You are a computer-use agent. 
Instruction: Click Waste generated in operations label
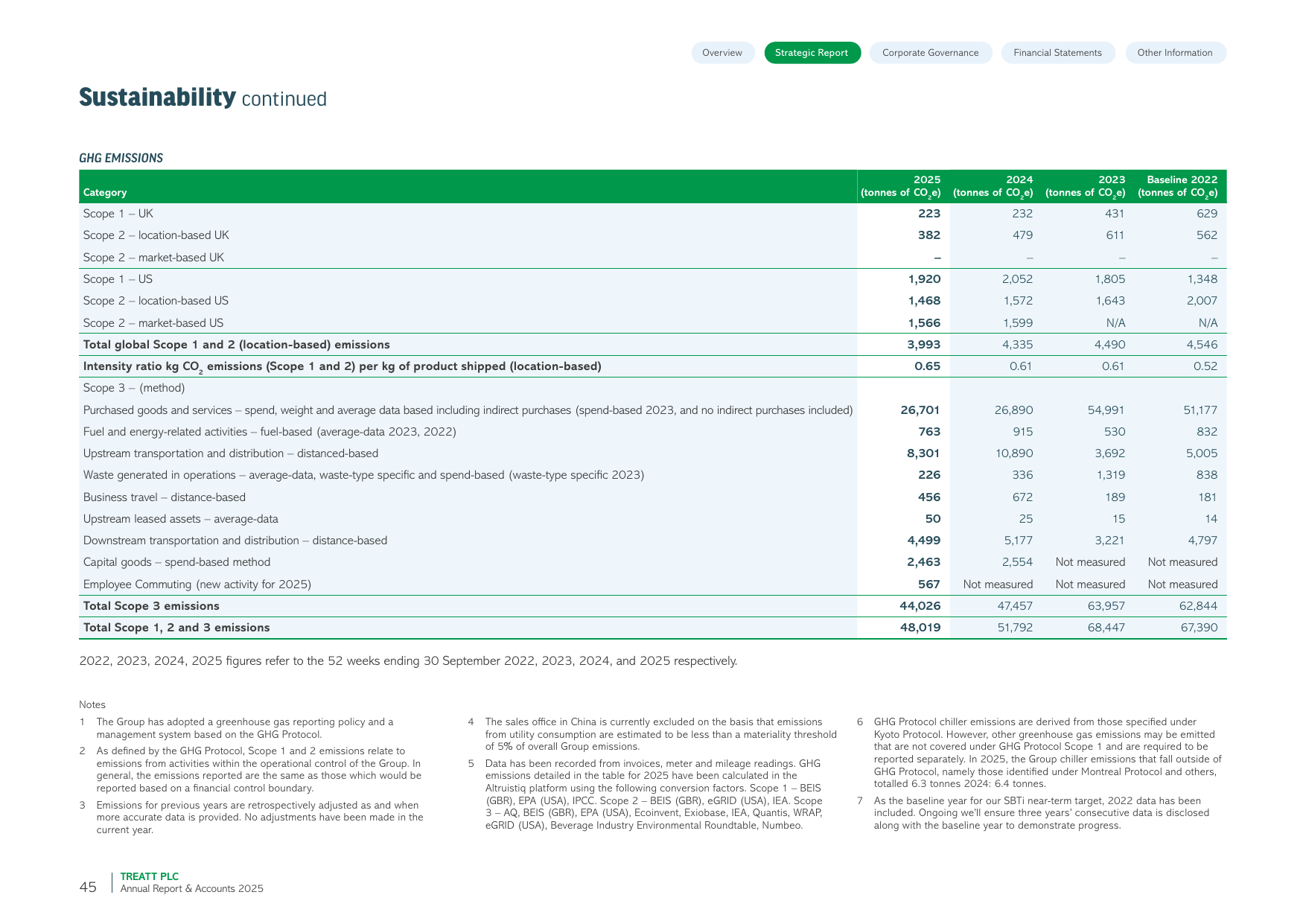pos(363,475)
